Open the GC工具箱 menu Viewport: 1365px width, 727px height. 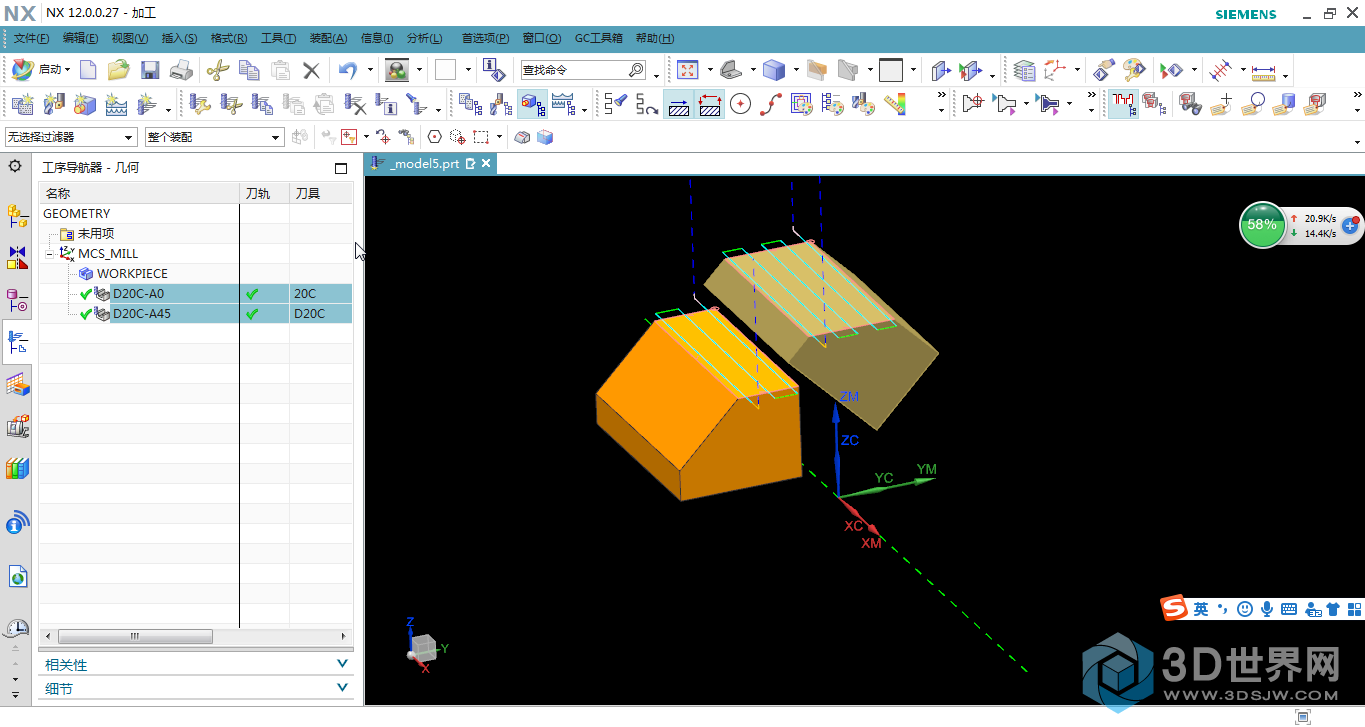[599, 38]
